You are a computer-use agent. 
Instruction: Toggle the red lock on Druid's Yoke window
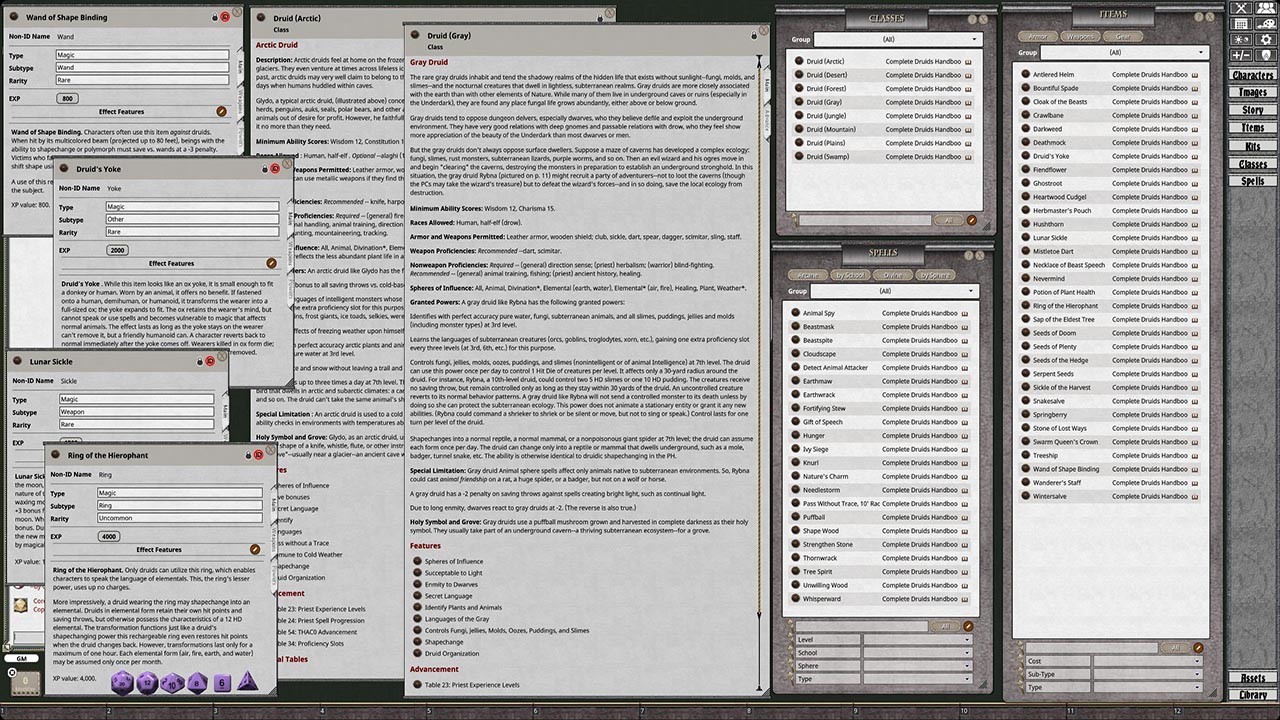[274, 168]
